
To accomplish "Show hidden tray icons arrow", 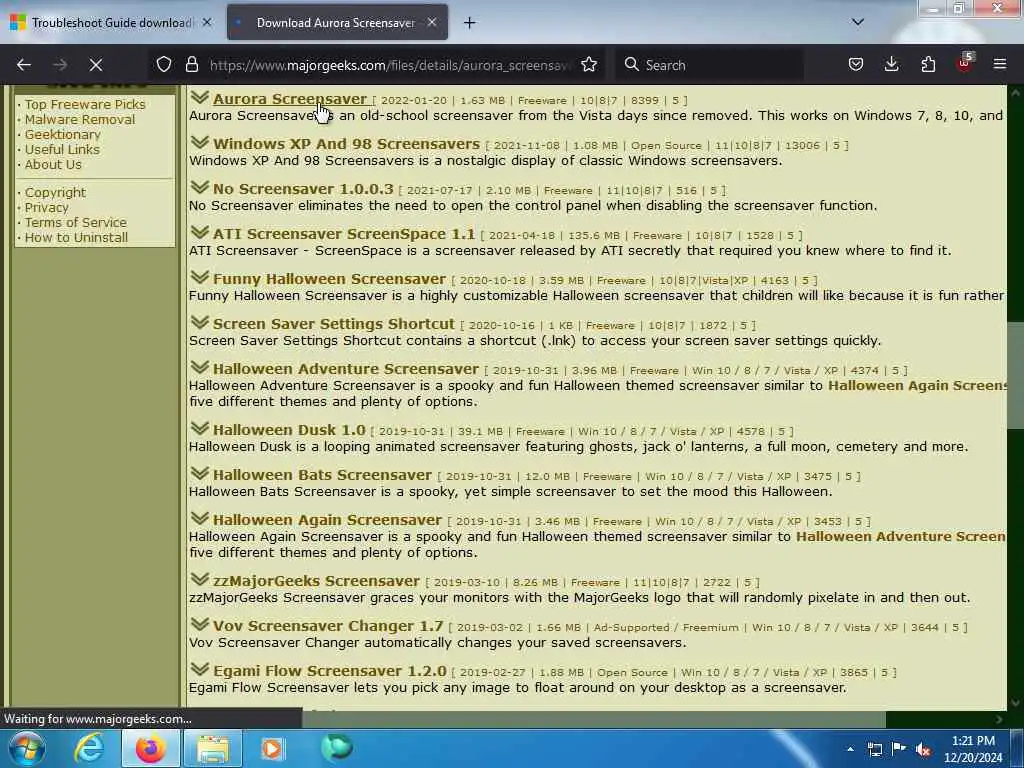I will point(850,749).
